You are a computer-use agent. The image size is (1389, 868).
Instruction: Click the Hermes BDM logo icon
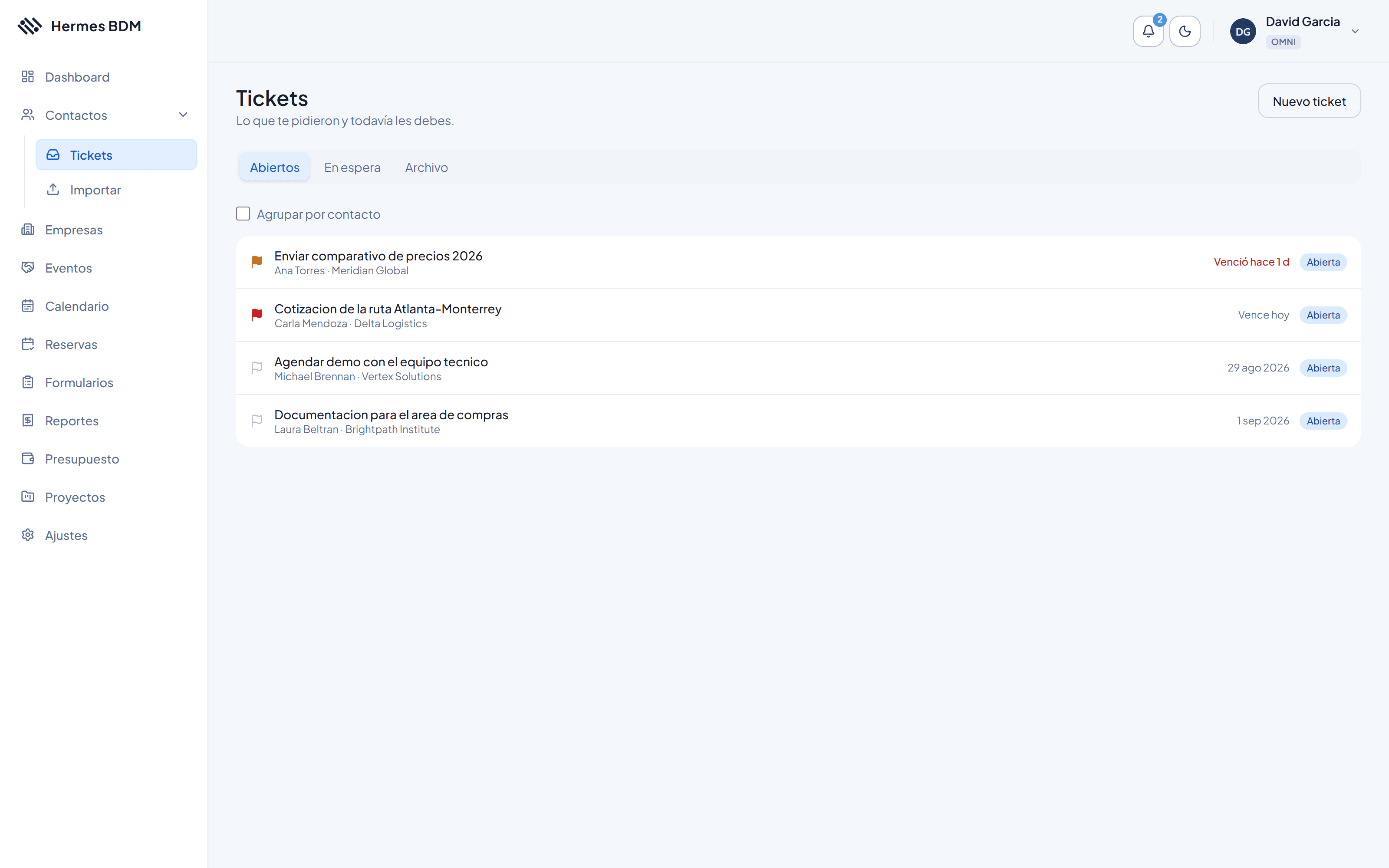point(30,26)
